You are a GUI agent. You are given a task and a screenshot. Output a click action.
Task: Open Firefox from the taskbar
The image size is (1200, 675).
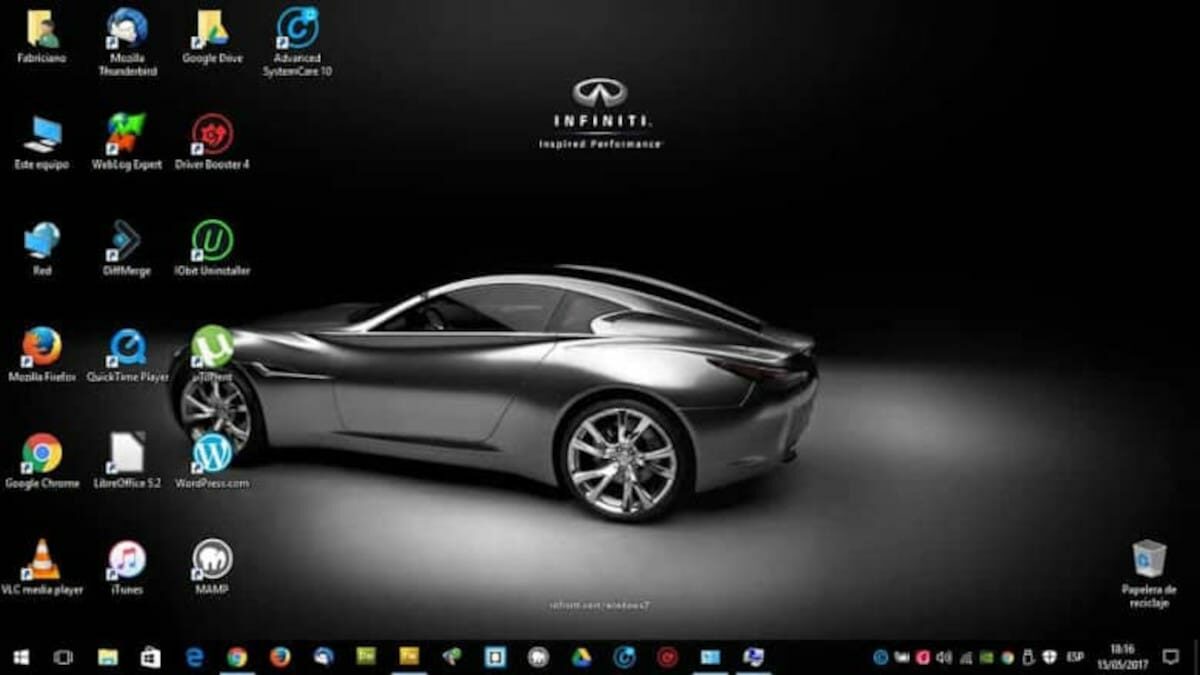(280, 657)
